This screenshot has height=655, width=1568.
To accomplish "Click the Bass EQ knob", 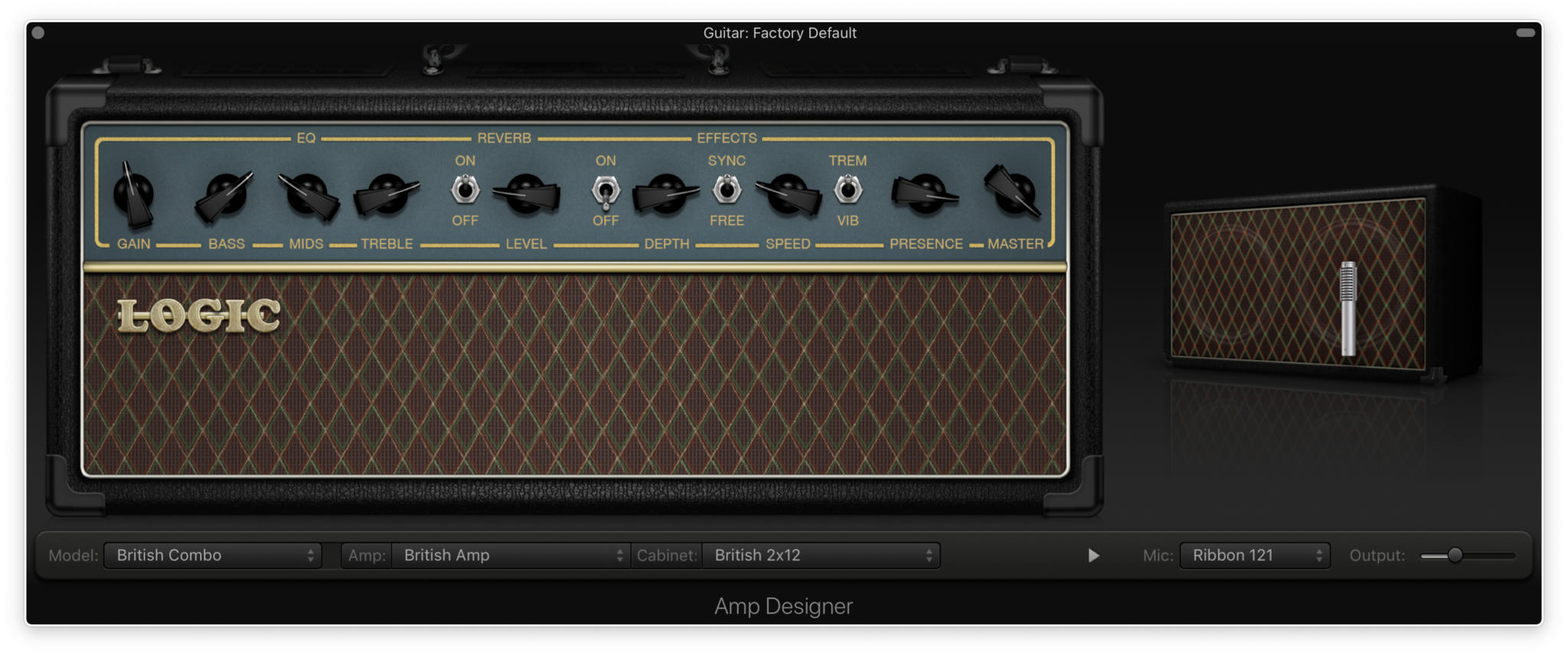I will [225, 194].
